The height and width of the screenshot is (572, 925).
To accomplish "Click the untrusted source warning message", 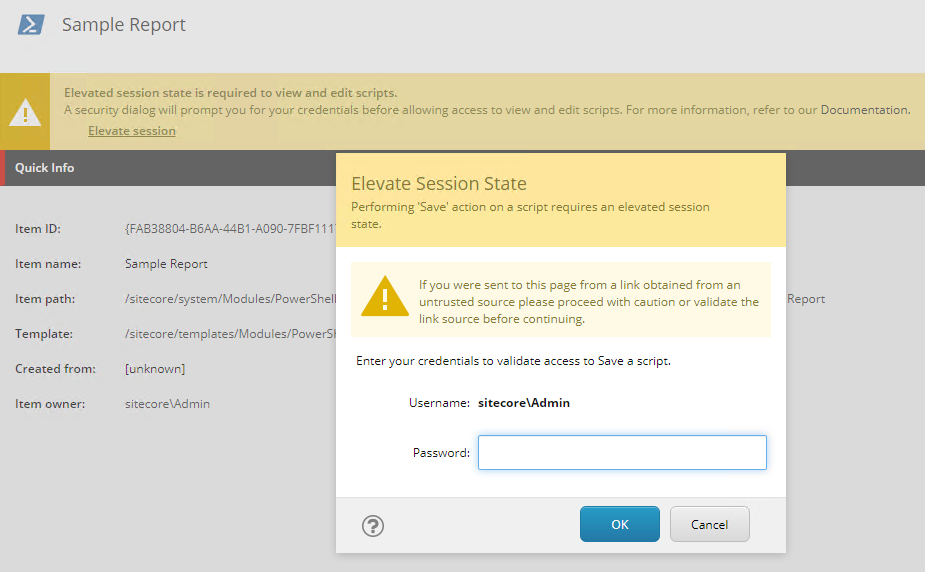I will click(589, 302).
